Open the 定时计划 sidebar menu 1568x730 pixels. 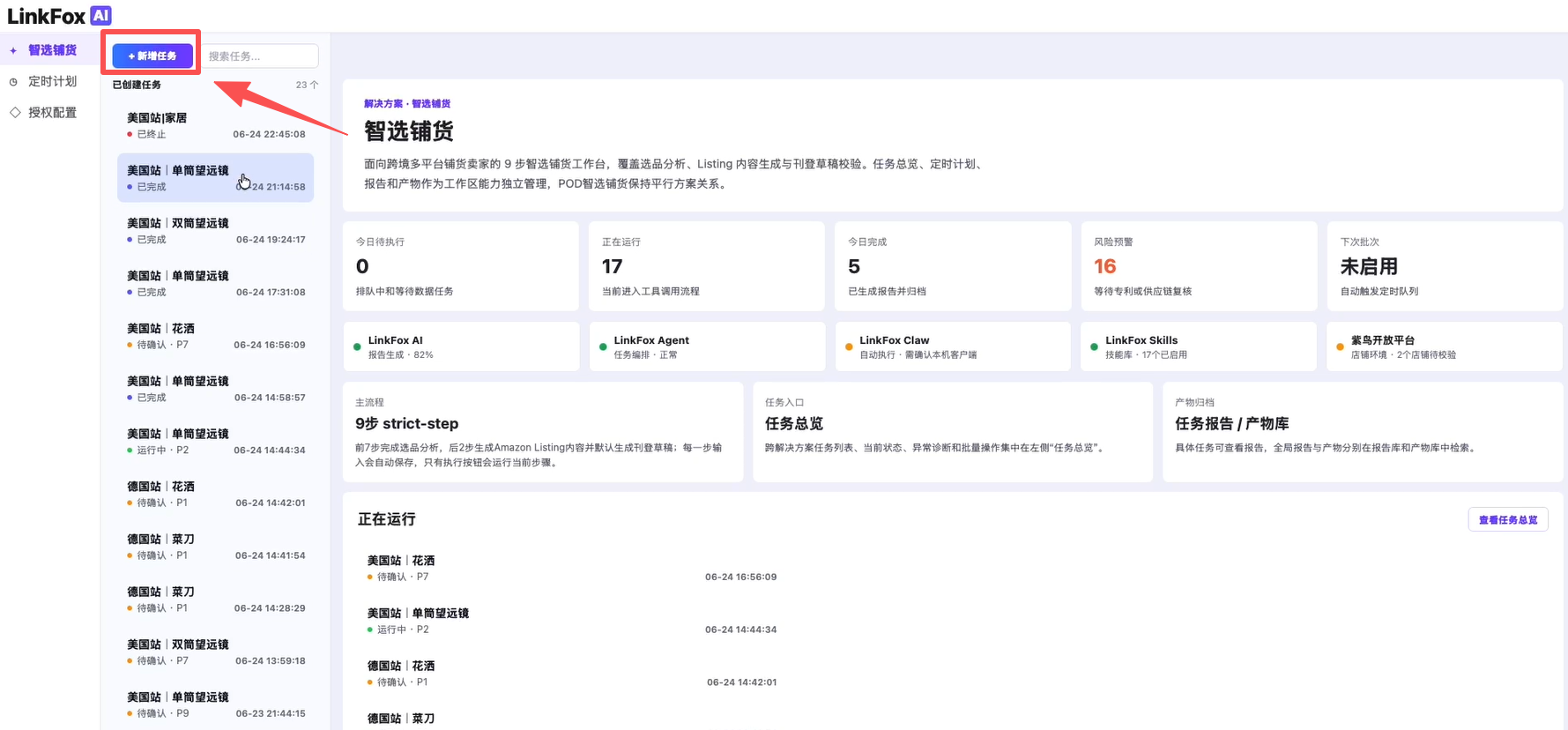[x=50, y=81]
